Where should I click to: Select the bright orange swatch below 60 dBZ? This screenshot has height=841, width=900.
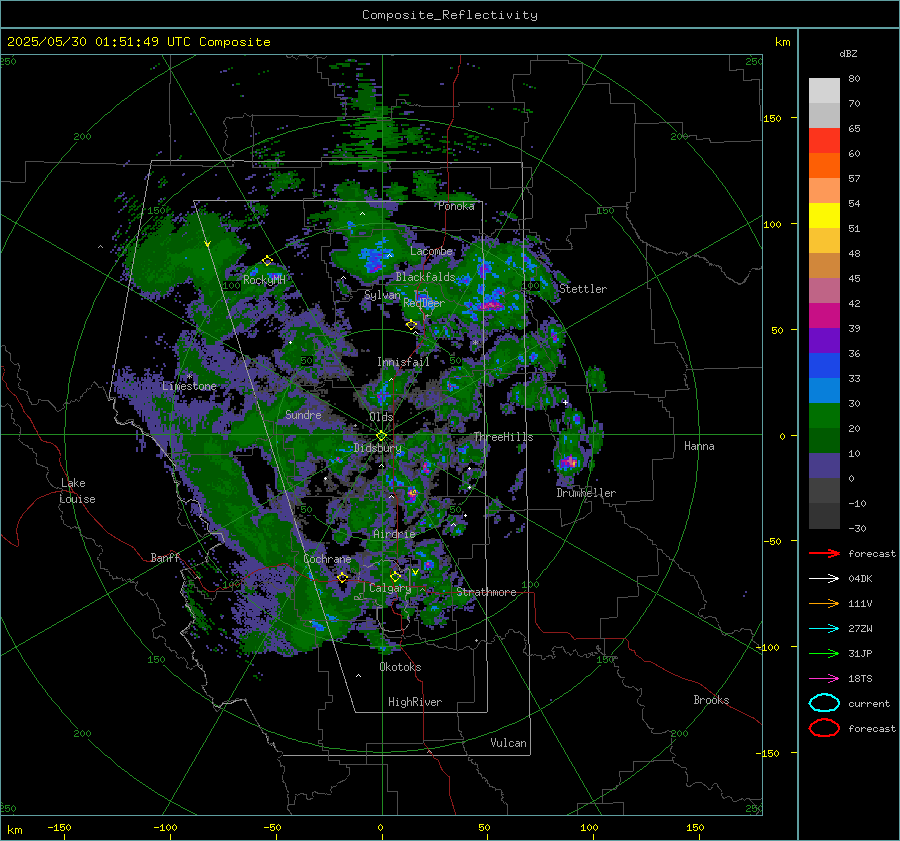(x=824, y=166)
